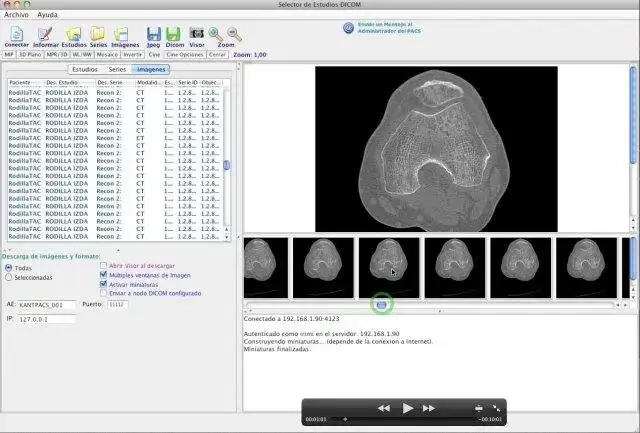
Task: Click the 'Miniaturas finalizadas' log line
Action: click(277, 349)
